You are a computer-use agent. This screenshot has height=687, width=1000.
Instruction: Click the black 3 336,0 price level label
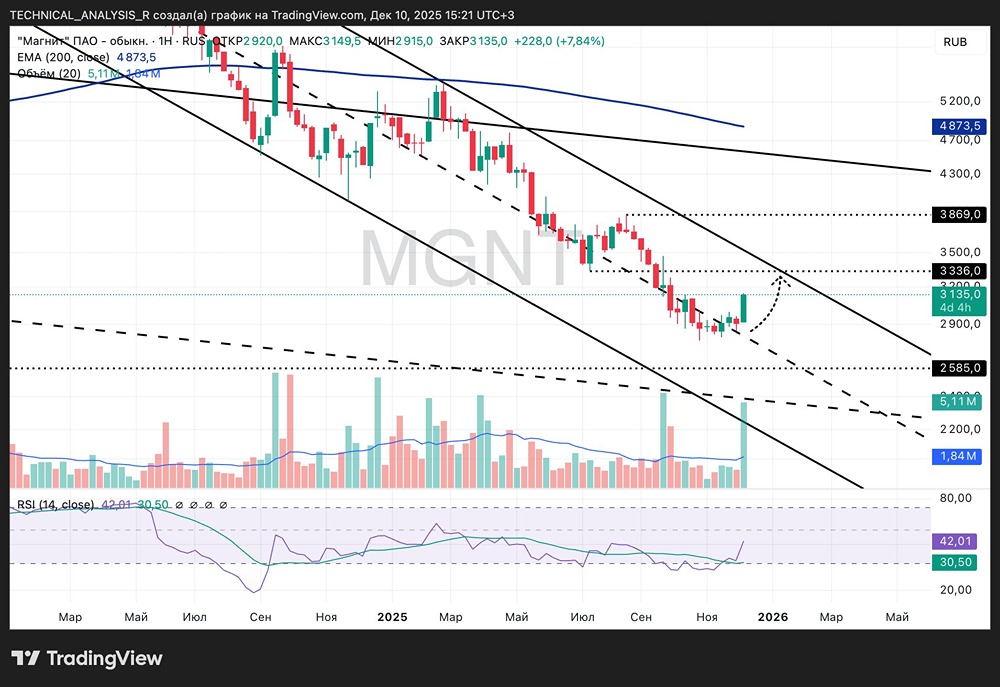point(959,272)
